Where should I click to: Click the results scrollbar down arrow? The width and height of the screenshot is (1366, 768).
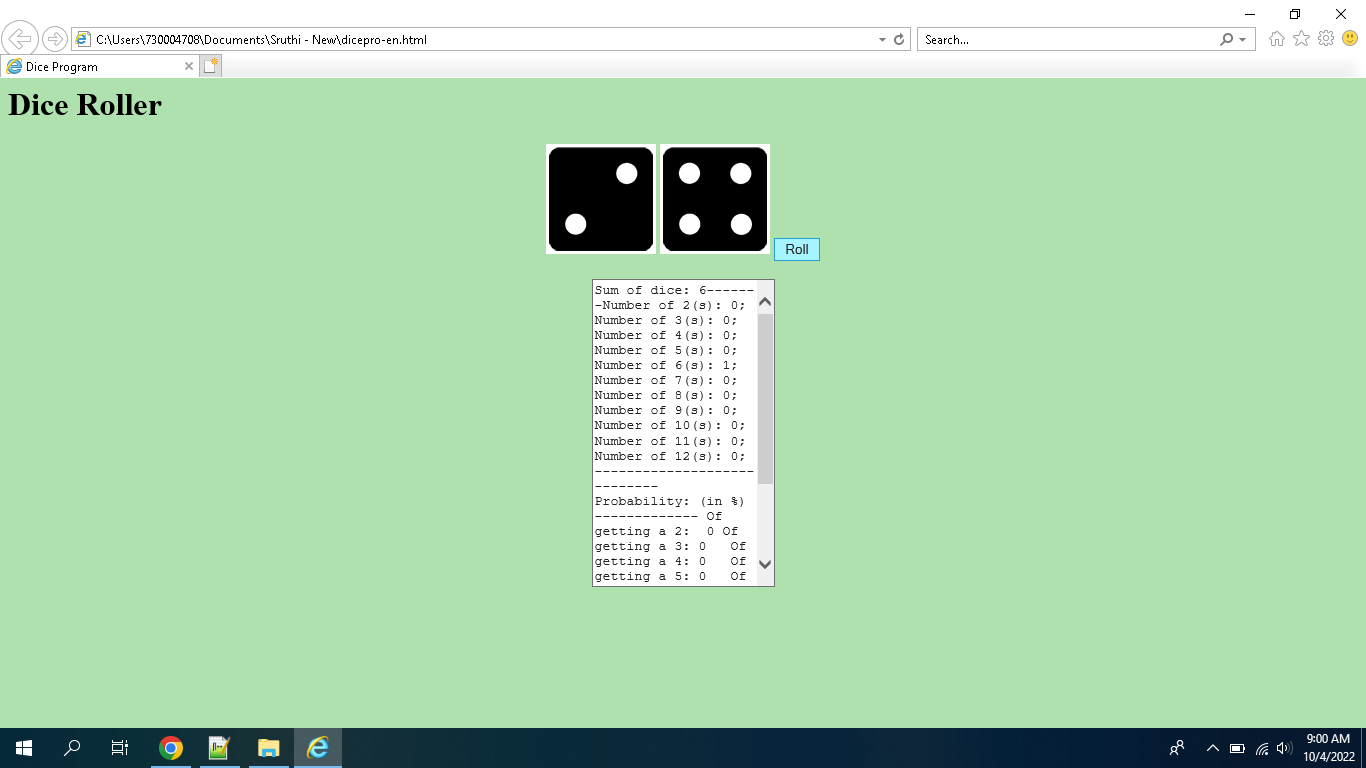765,564
